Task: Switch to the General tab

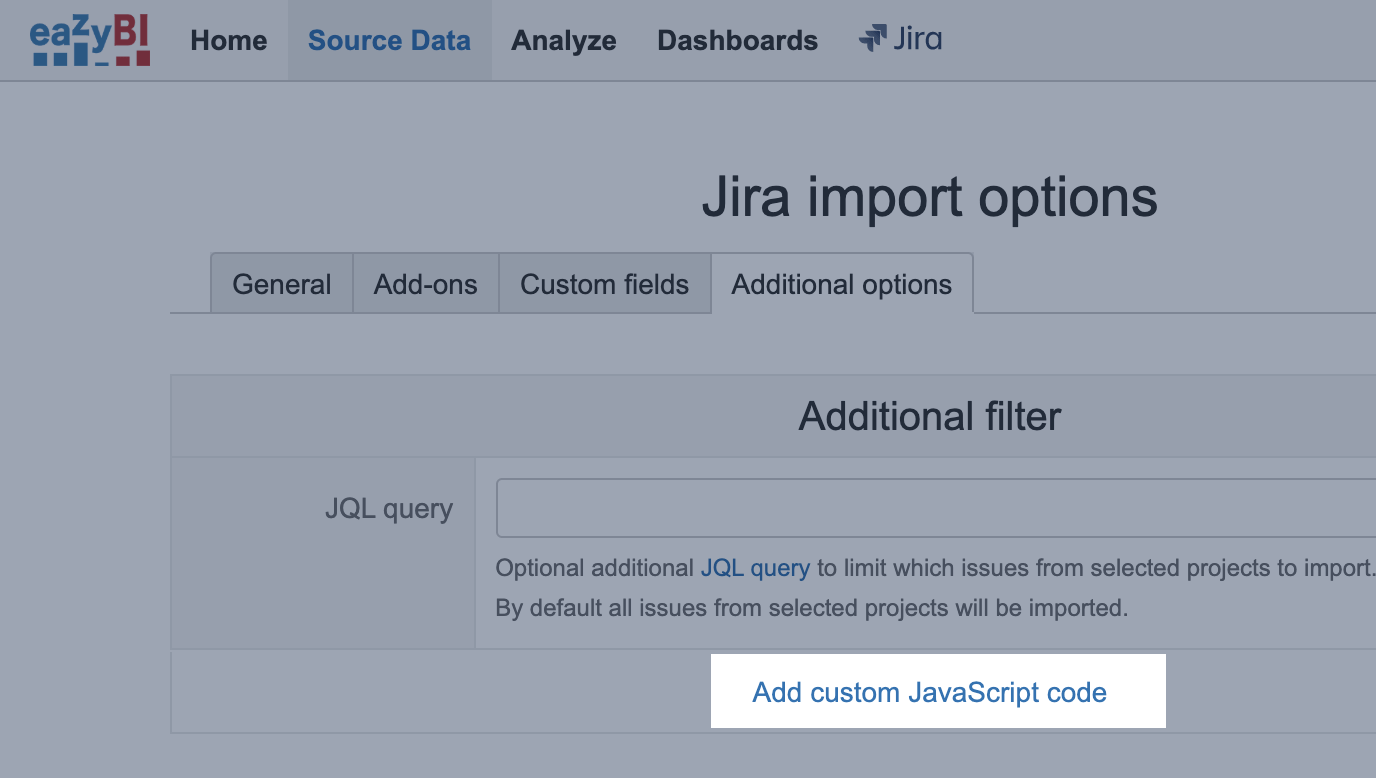Action: coord(282,284)
